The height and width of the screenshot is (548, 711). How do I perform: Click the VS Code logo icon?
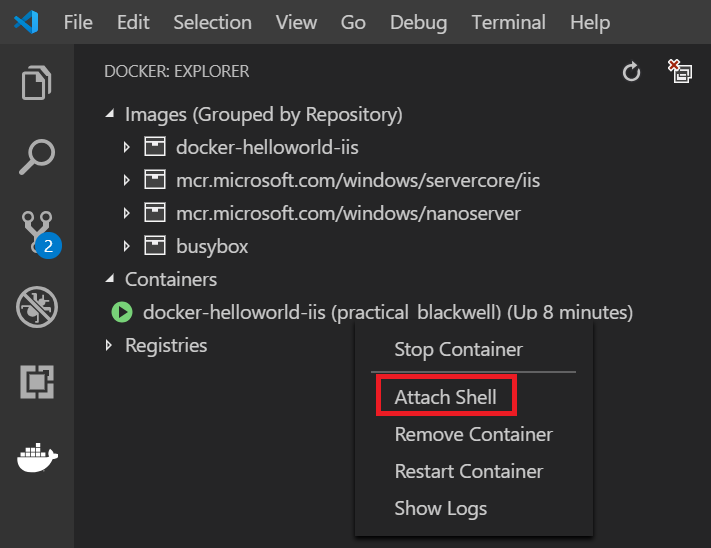click(x=26, y=22)
